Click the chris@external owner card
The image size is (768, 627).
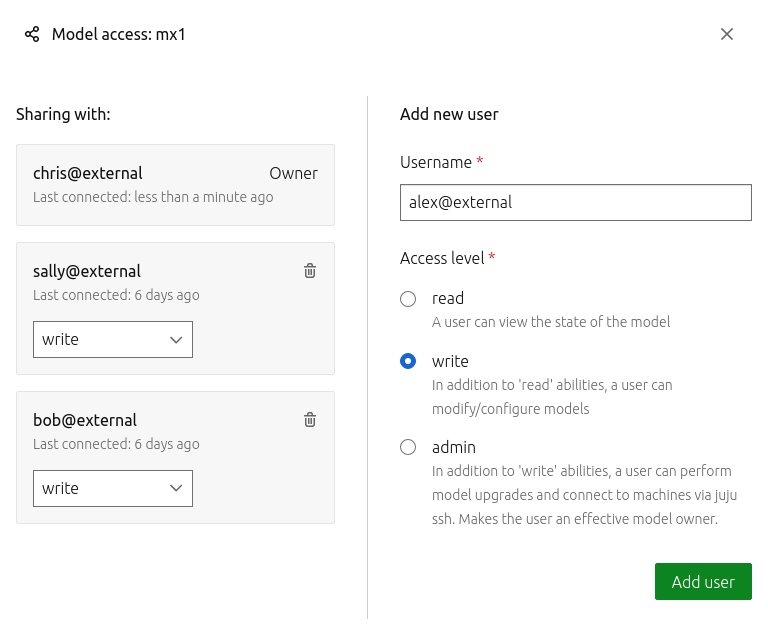[175, 185]
